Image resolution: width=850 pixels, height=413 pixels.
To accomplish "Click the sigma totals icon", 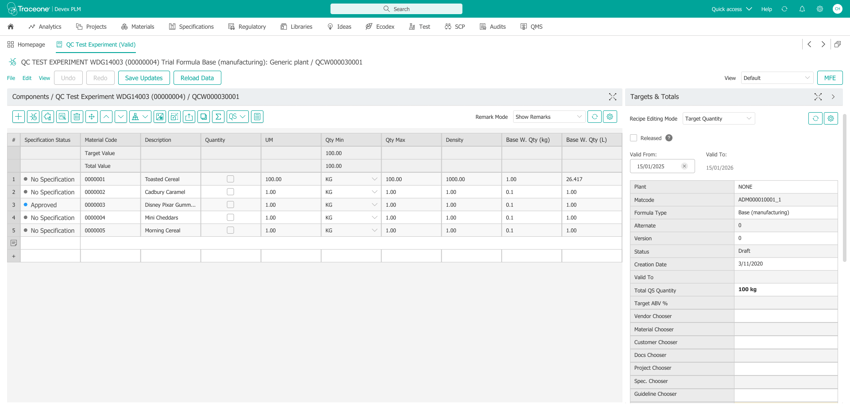I will coord(218,117).
